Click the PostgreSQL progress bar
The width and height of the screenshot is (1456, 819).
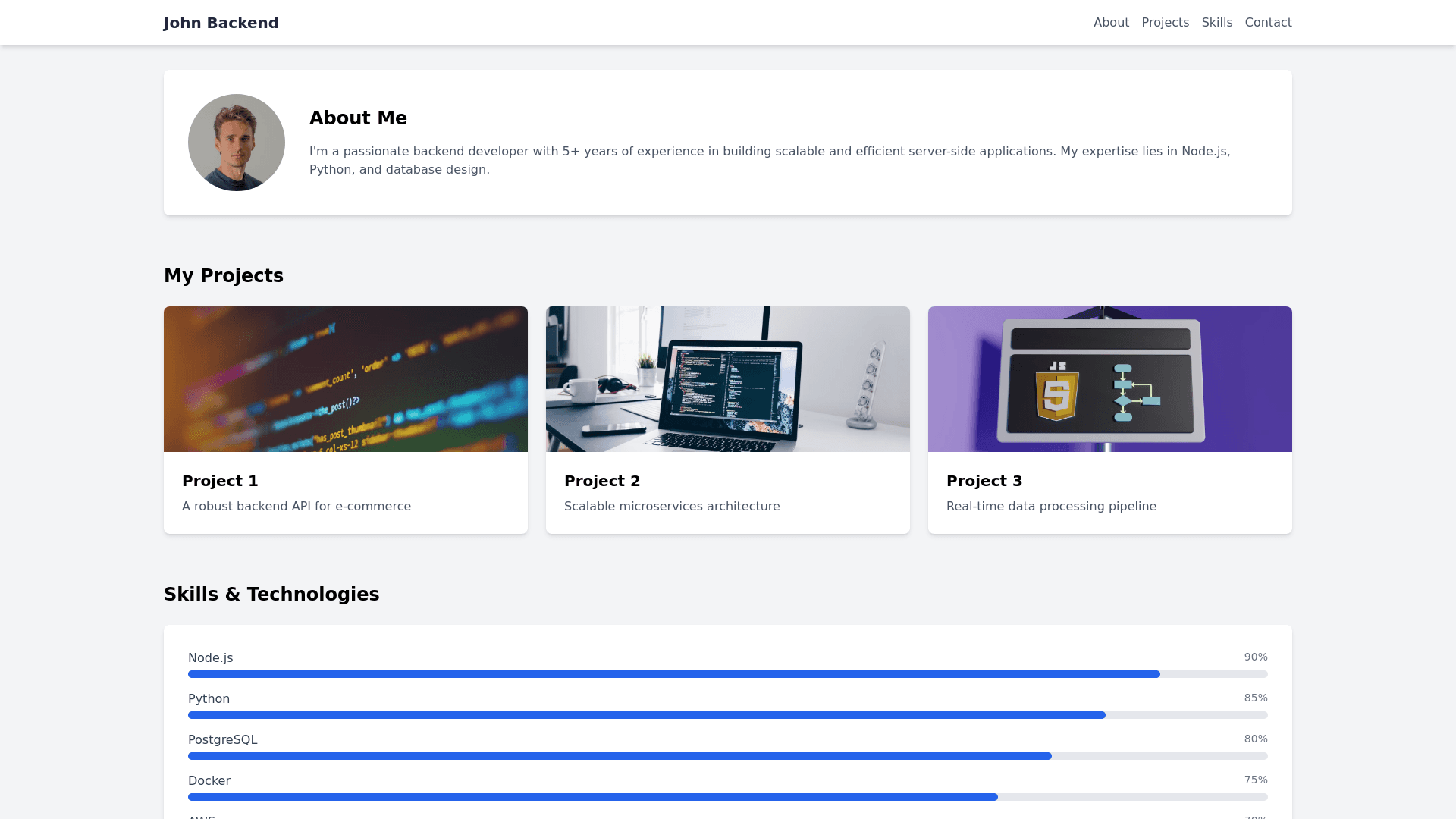pos(728,756)
